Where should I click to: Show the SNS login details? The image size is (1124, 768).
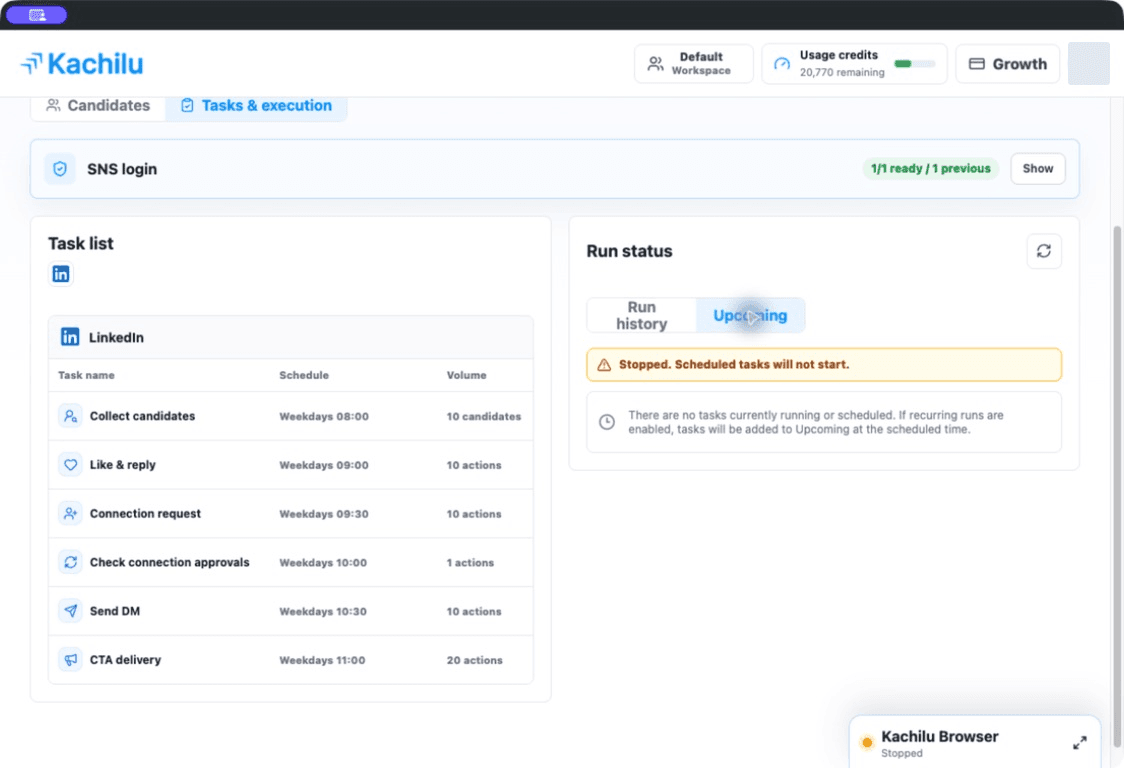point(1037,169)
